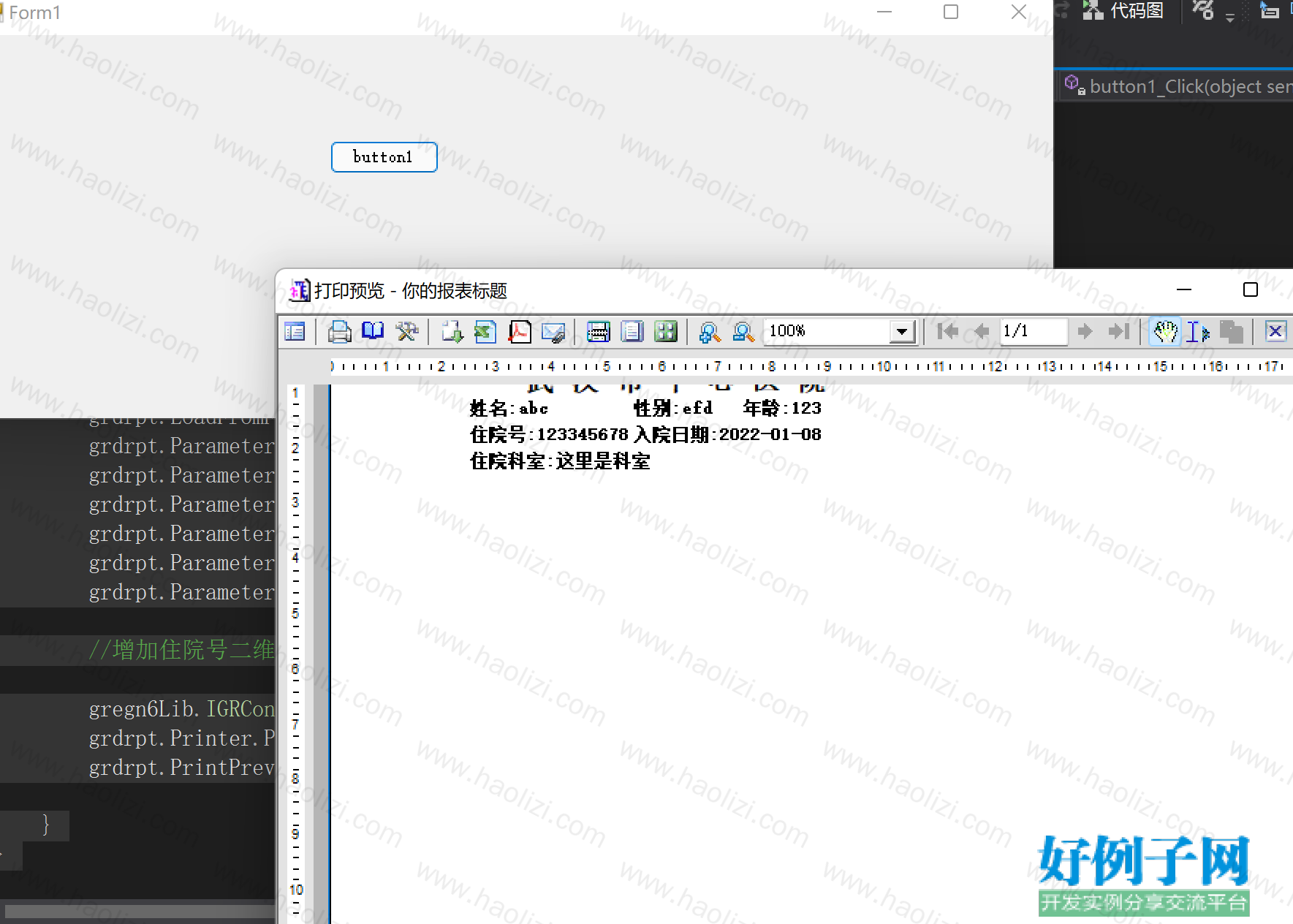
Task: Go to first page arrow
Action: coord(948,332)
